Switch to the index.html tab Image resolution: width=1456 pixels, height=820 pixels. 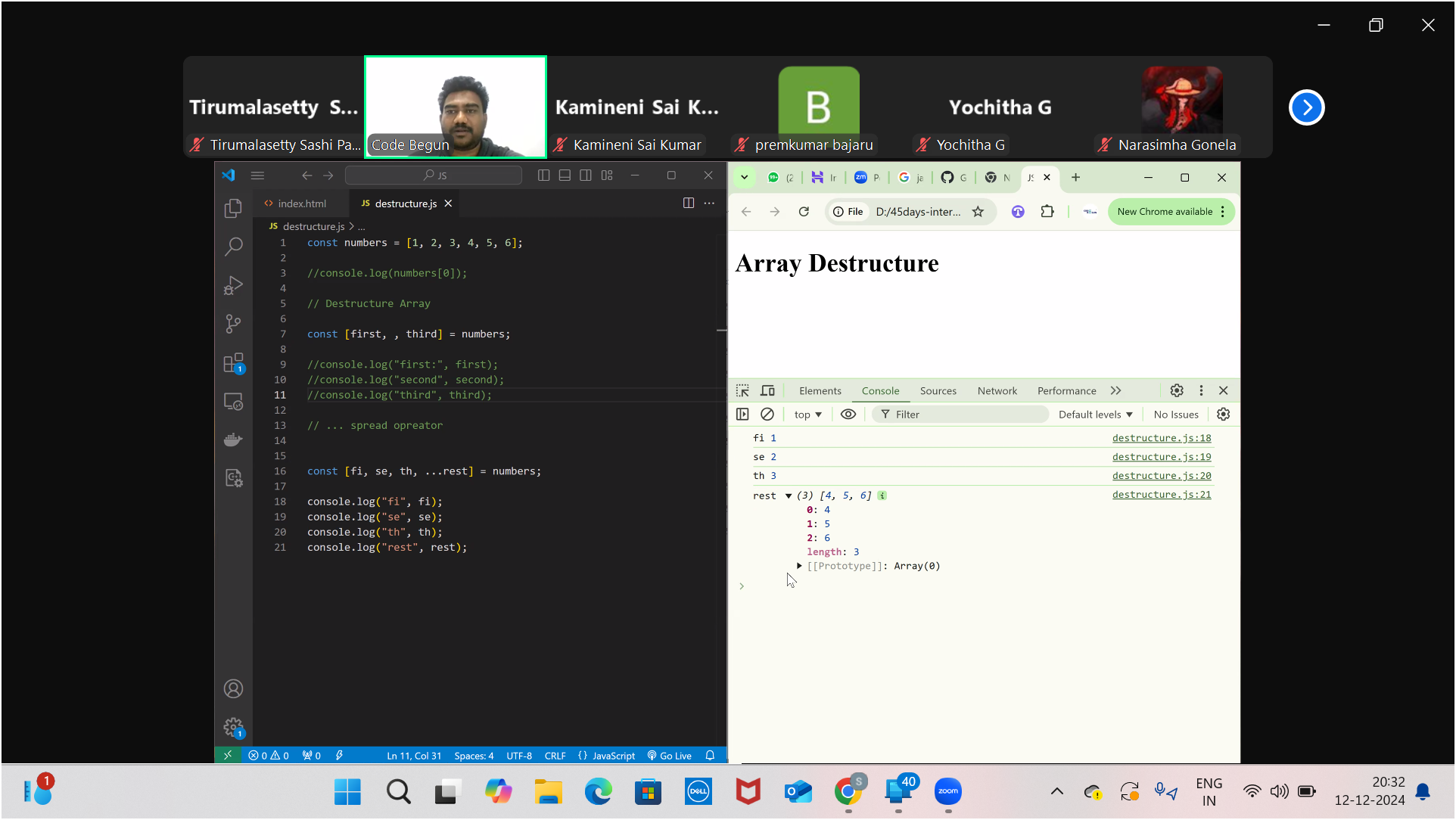tap(301, 203)
